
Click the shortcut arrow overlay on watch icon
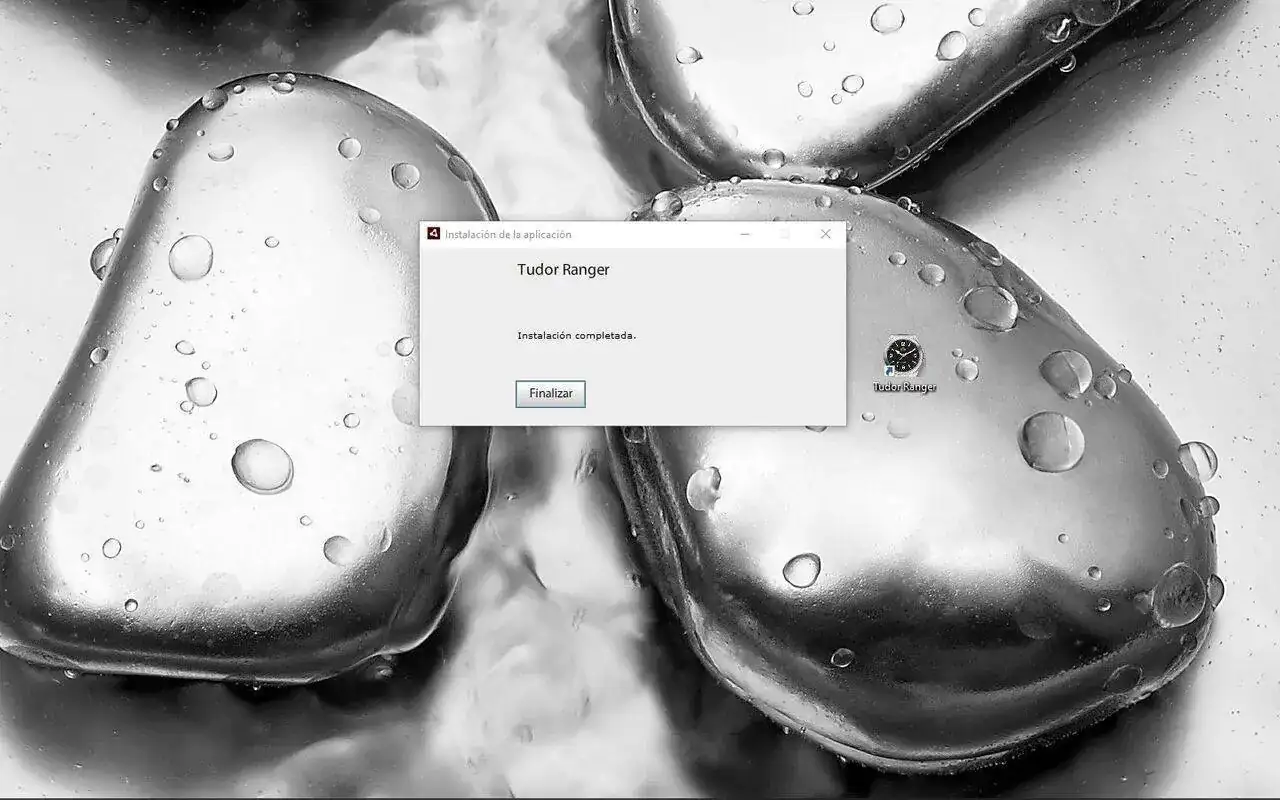(x=888, y=372)
